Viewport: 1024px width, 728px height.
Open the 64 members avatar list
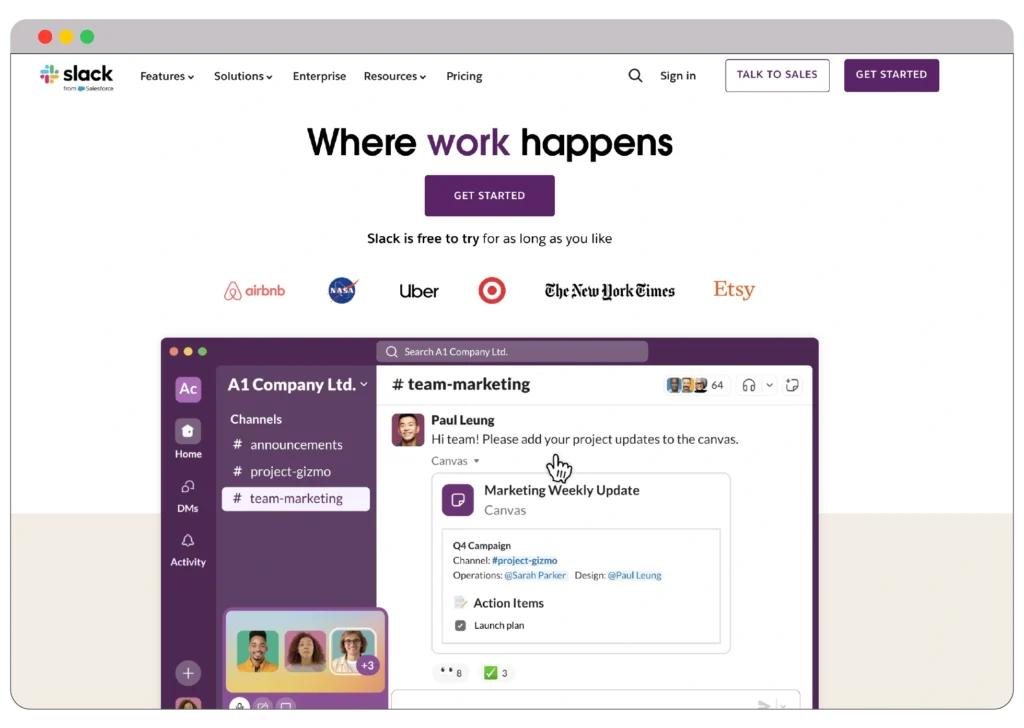(695, 385)
